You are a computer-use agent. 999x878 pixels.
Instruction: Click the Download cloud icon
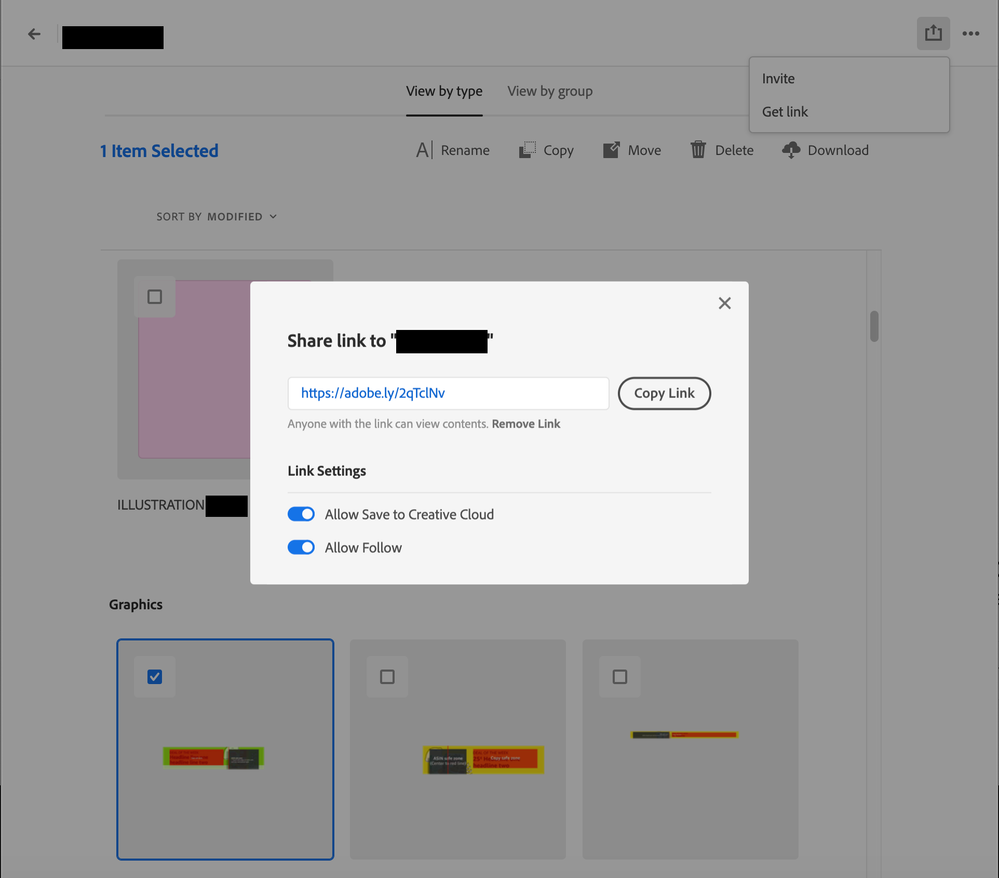(x=789, y=150)
